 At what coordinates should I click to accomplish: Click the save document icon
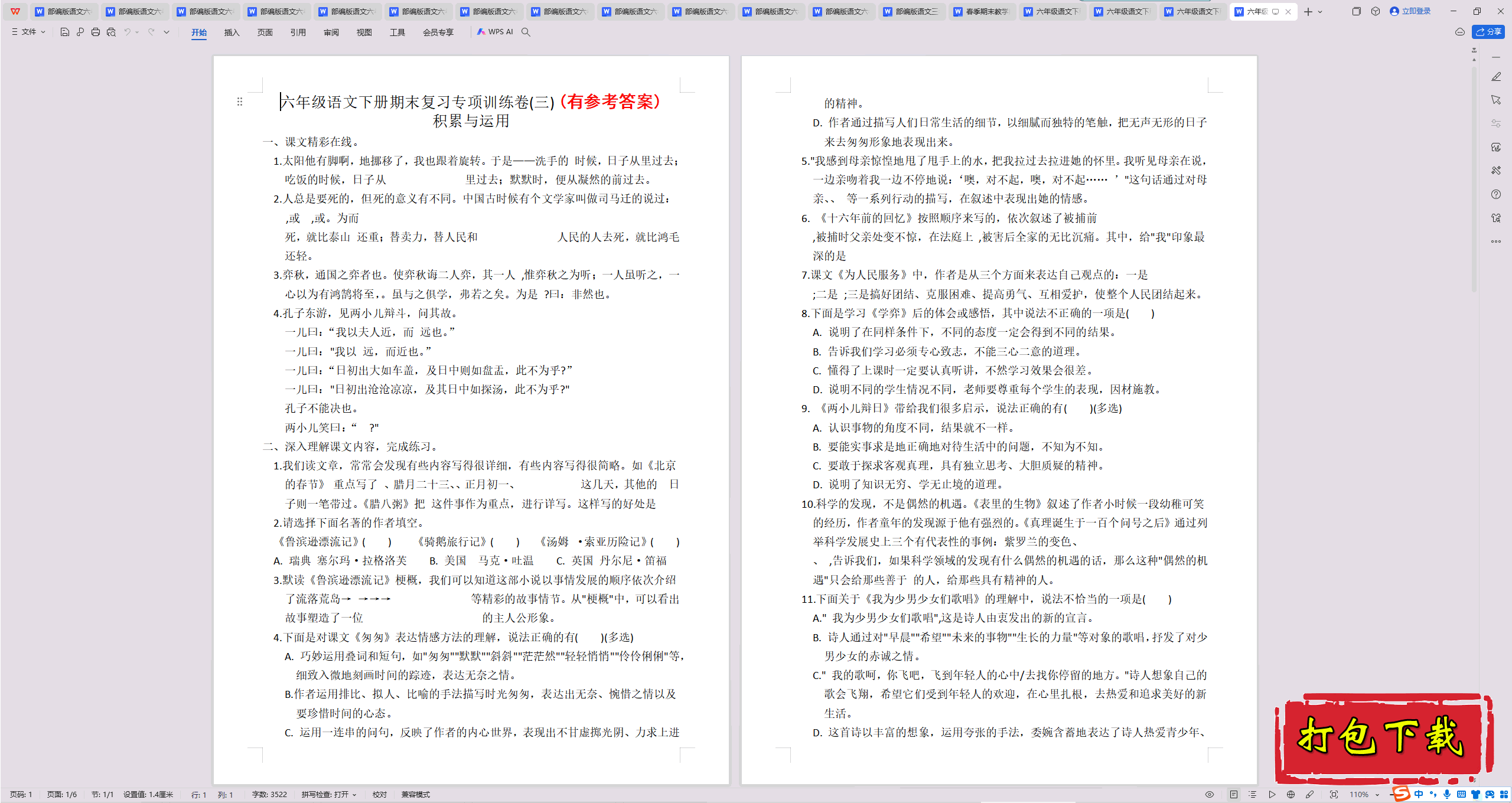coord(65,32)
